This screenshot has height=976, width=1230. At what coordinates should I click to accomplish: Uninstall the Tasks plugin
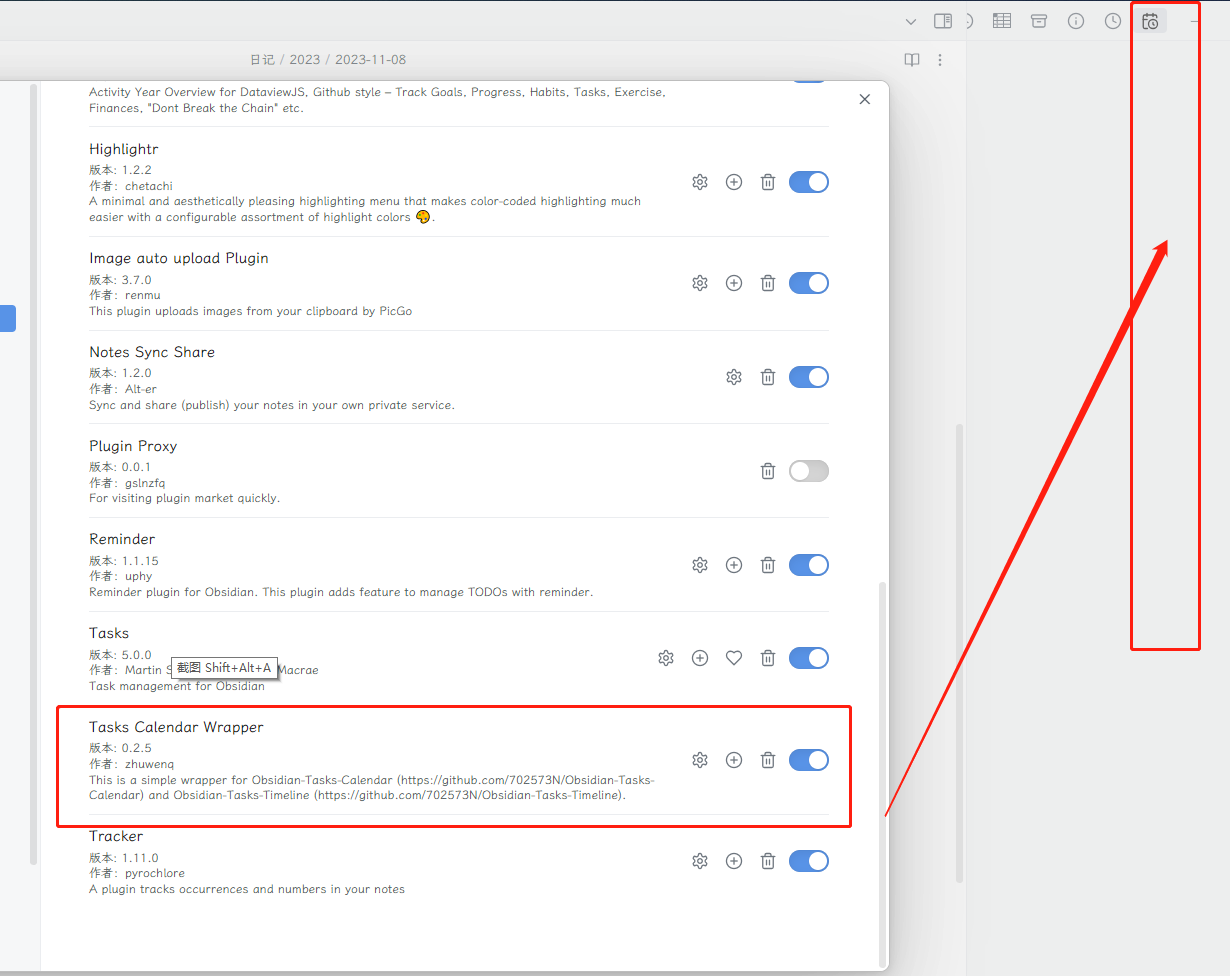point(768,658)
